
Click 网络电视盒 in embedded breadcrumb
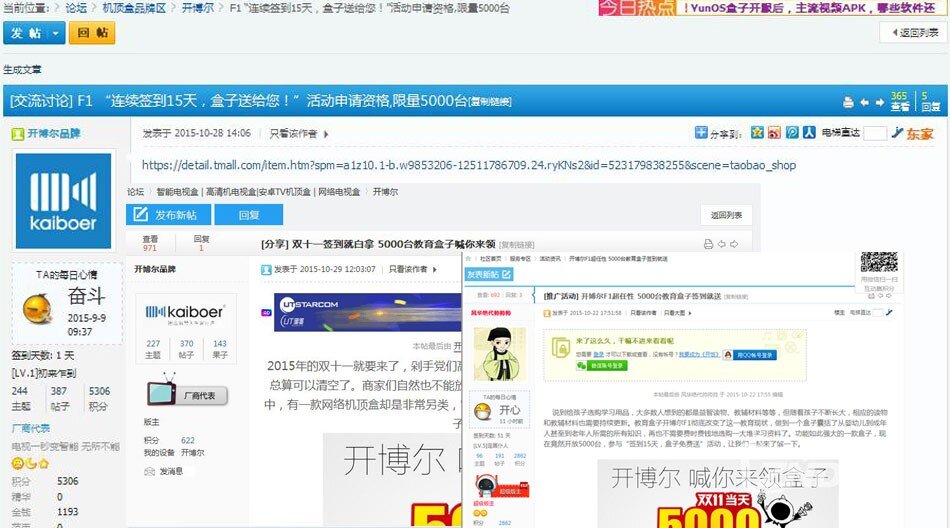(339, 192)
